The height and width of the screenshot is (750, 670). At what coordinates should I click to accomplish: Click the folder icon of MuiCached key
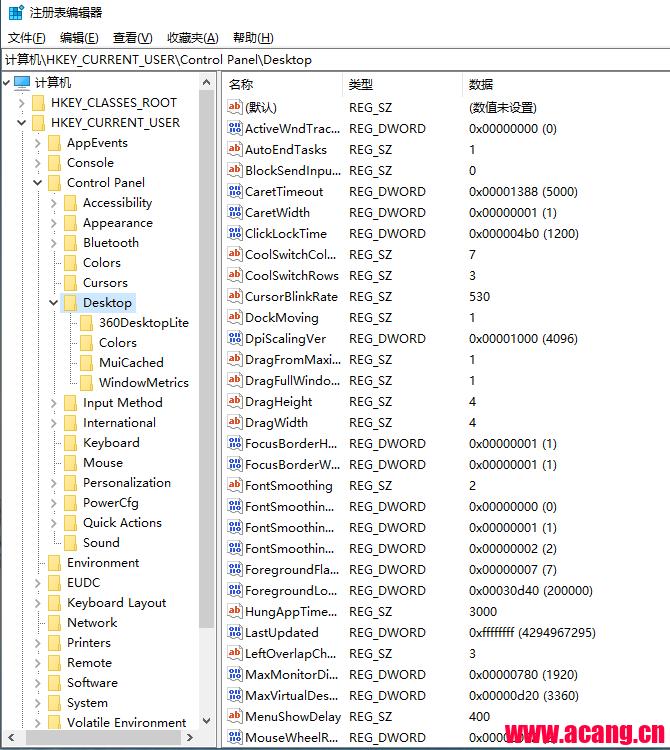[x=87, y=363]
